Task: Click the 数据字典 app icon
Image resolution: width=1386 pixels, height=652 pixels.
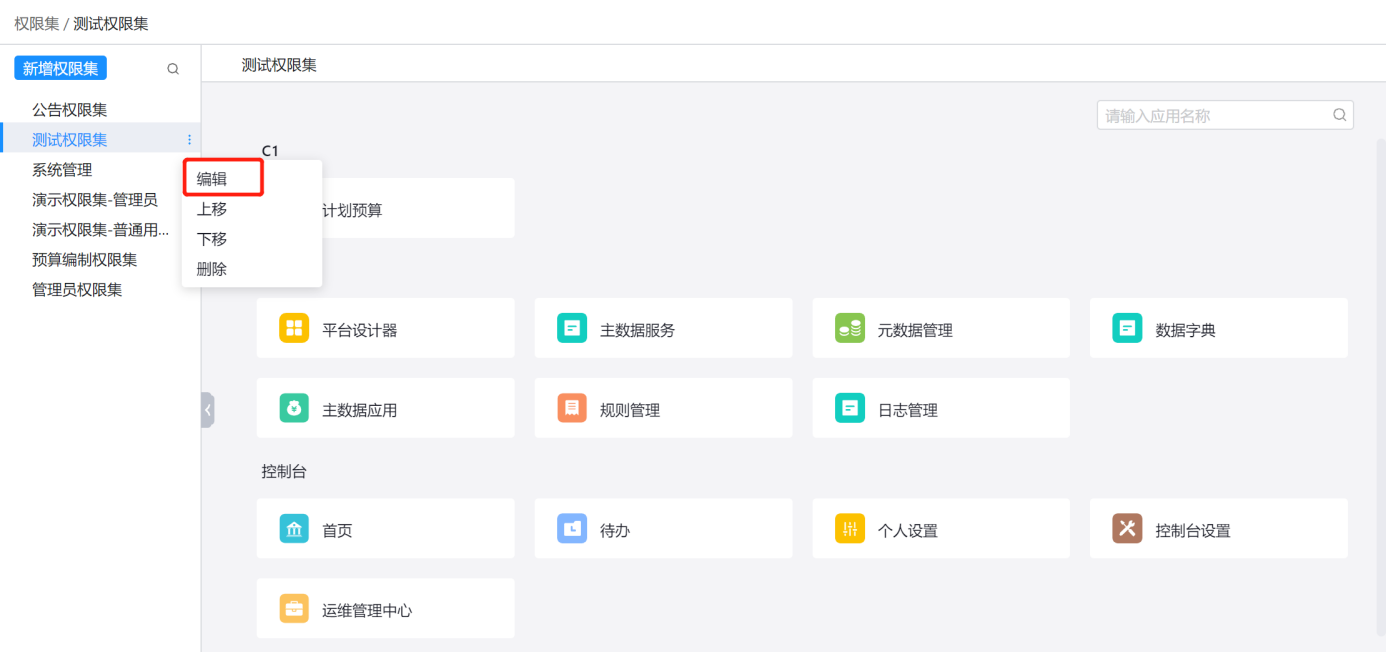Action: click(1127, 329)
